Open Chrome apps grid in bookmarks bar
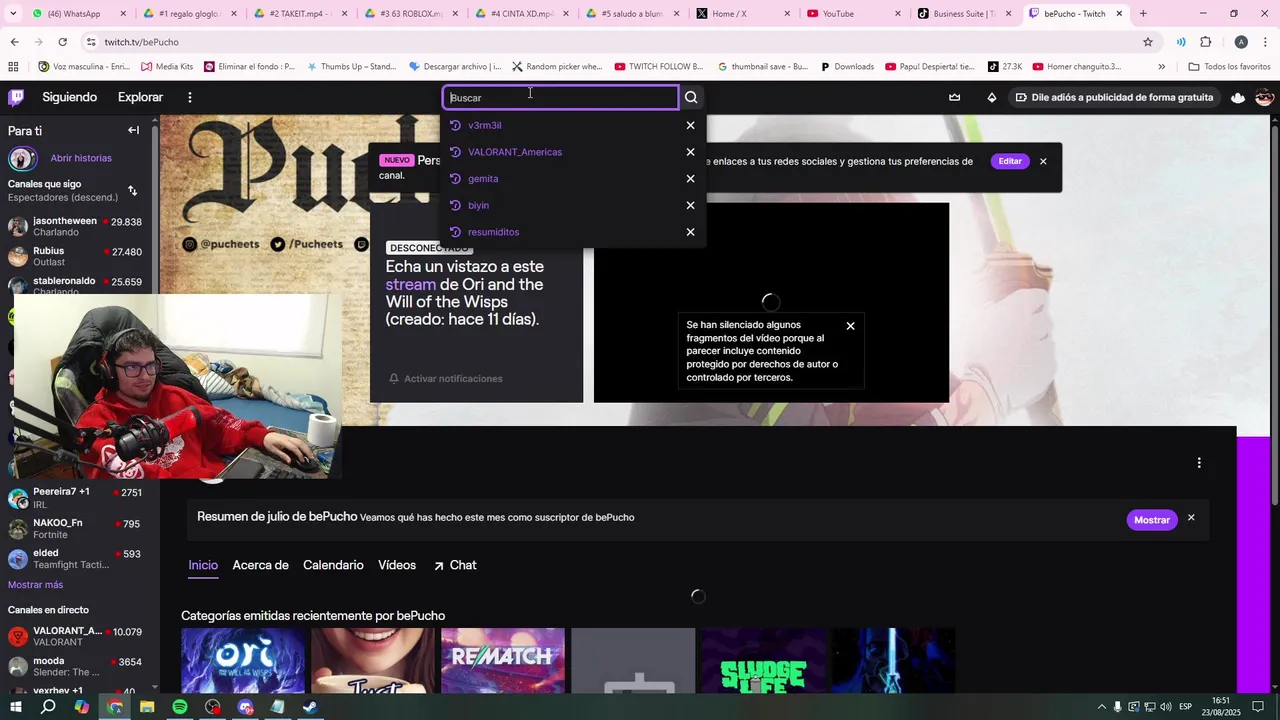This screenshot has height=720, width=1280. (x=13, y=67)
